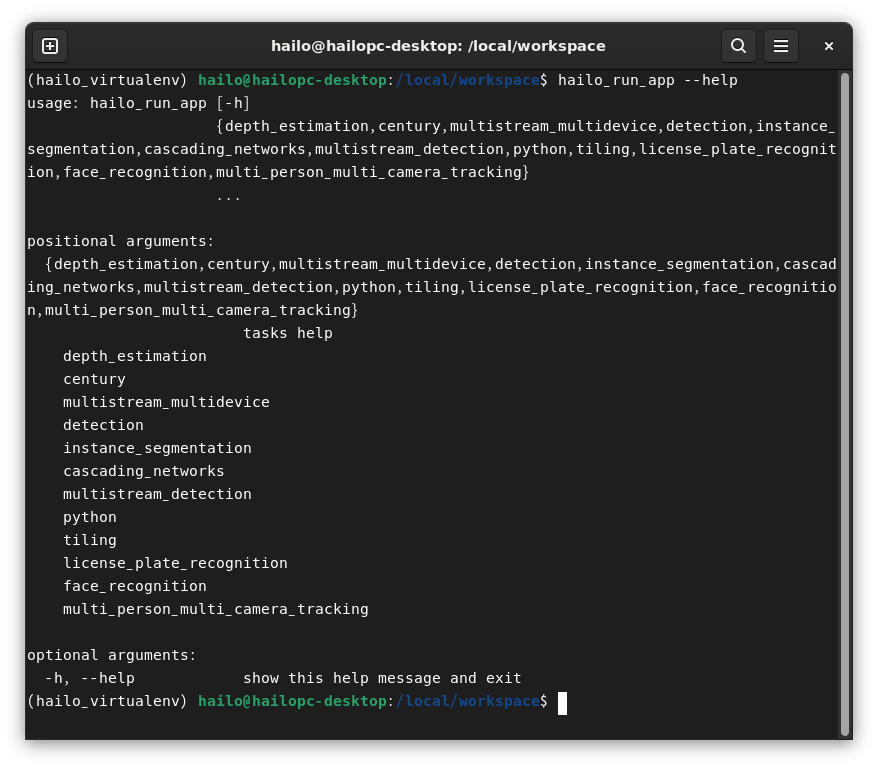Open a new terminal tab
Image resolution: width=878 pixels, height=768 pixels.
click(x=50, y=46)
